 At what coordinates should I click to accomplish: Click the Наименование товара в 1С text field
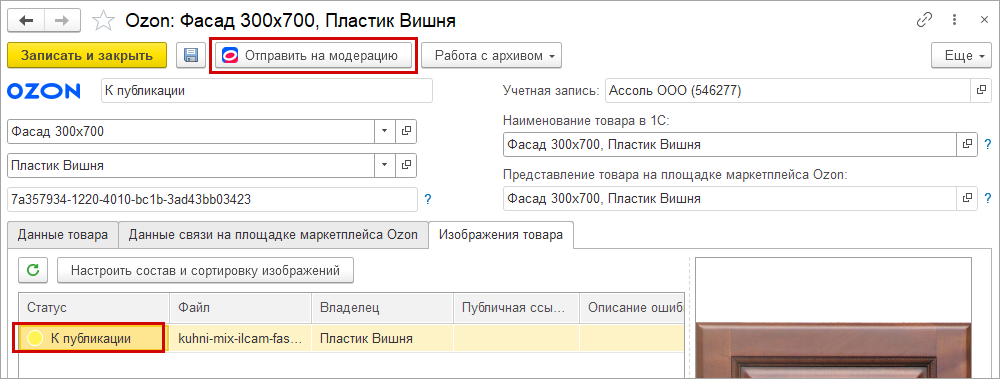[730, 144]
